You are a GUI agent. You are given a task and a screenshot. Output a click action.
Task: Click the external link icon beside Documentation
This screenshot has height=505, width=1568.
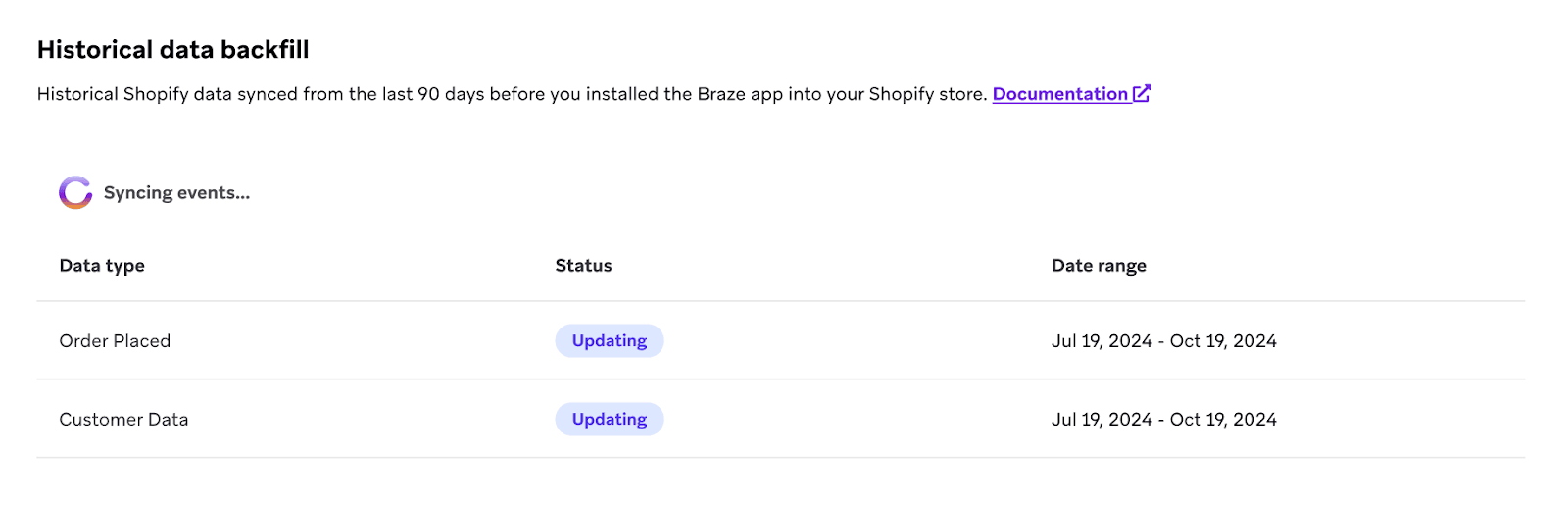(x=1142, y=93)
